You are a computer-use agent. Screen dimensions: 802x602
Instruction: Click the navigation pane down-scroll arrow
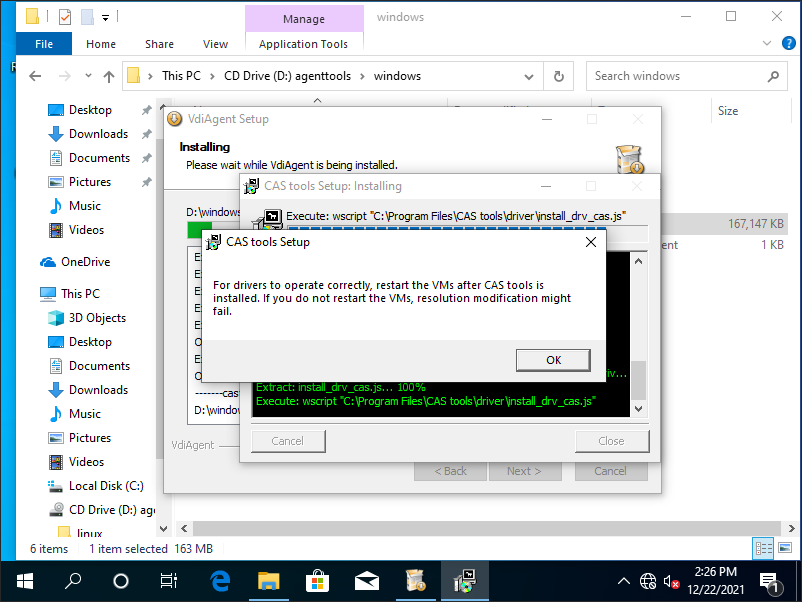coord(163,529)
